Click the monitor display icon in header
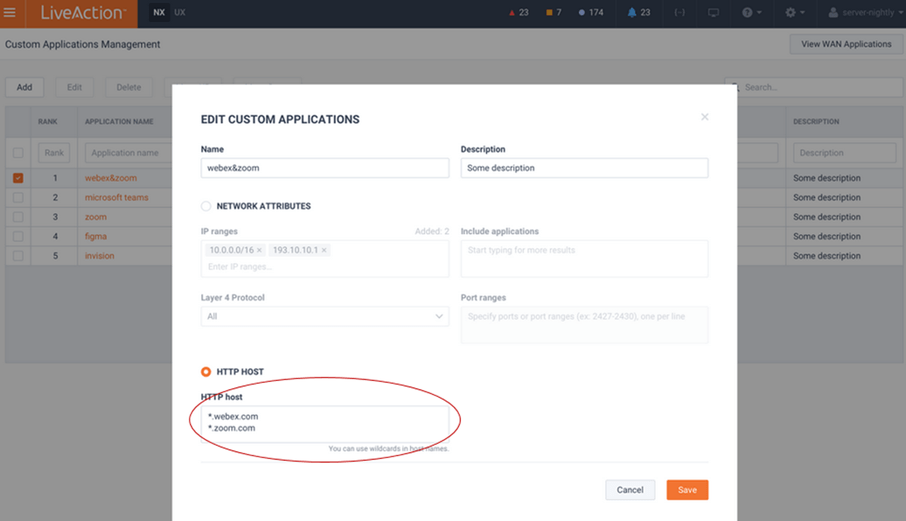This screenshot has width=906, height=521. 714,12
